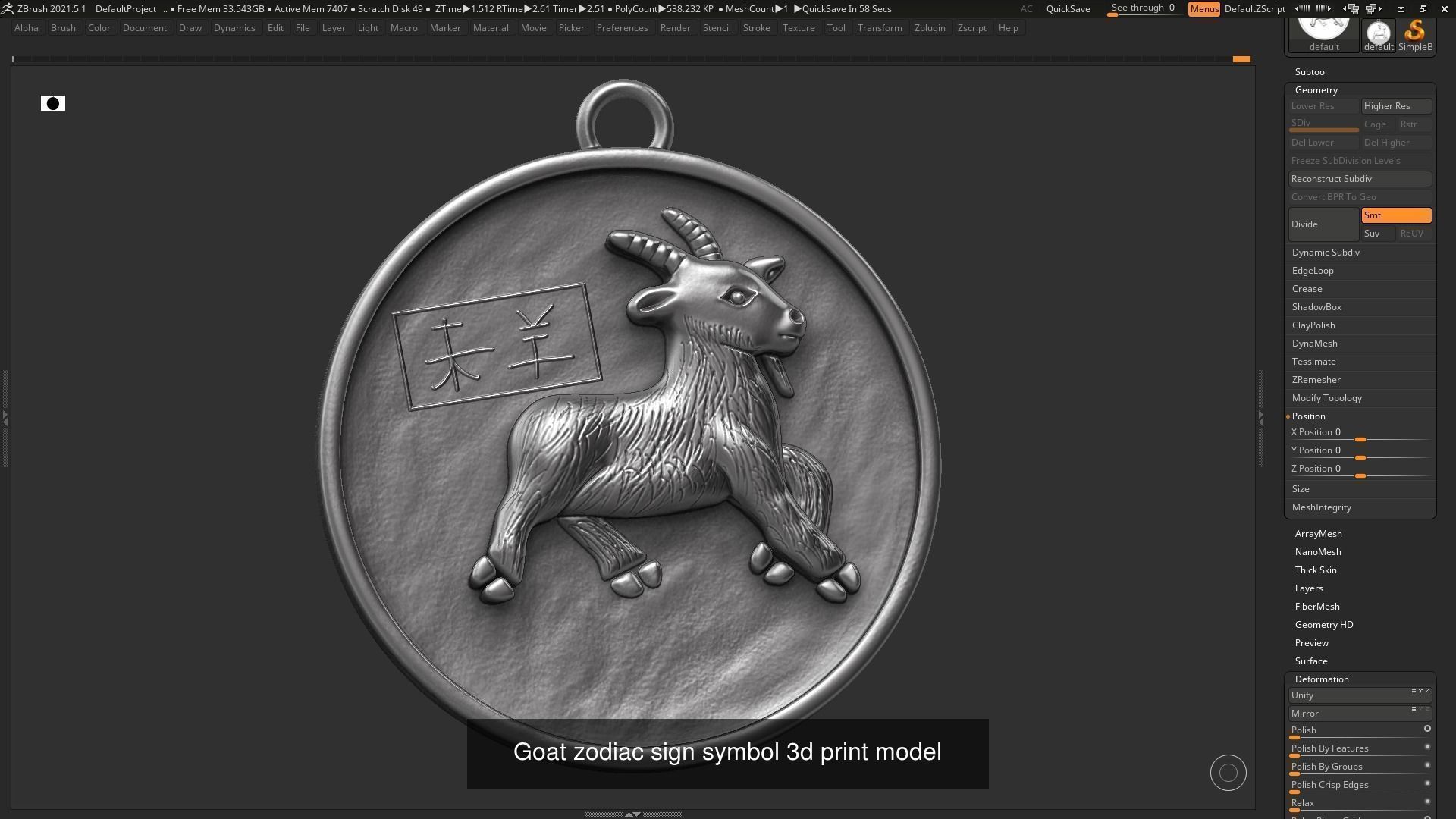Expand the DynaMesh section
Viewport: 1456px width, 819px height.
tap(1314, 344)
